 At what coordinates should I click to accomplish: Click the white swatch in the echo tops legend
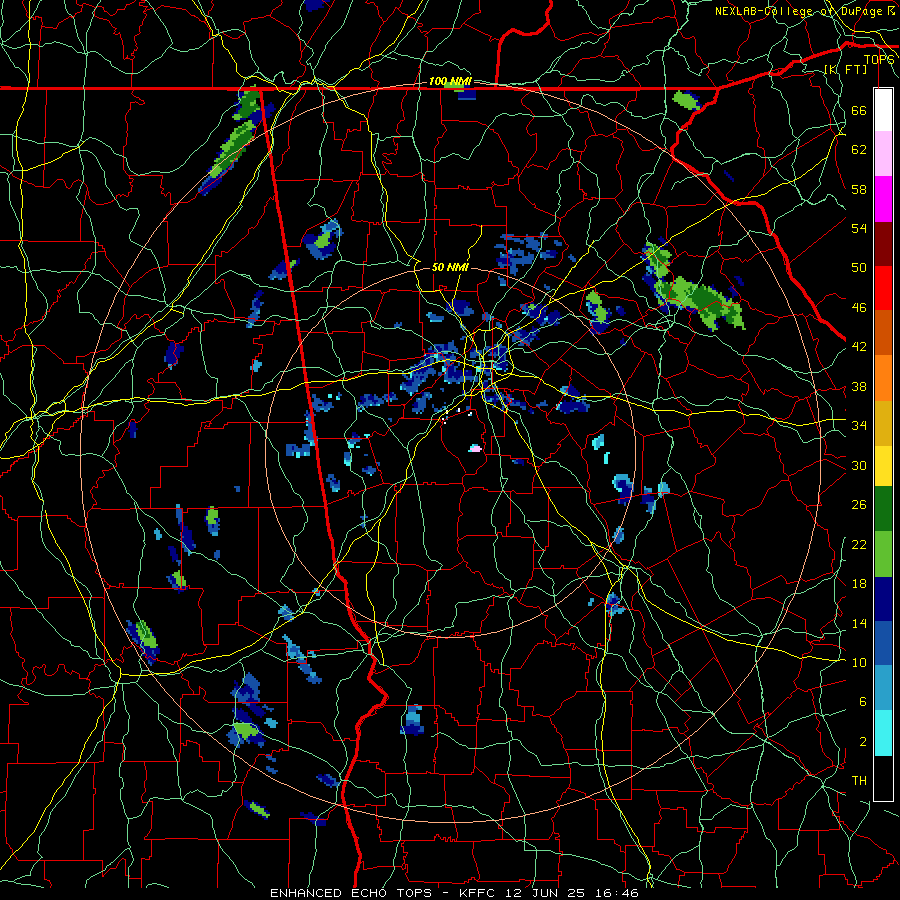click(883, 110)
